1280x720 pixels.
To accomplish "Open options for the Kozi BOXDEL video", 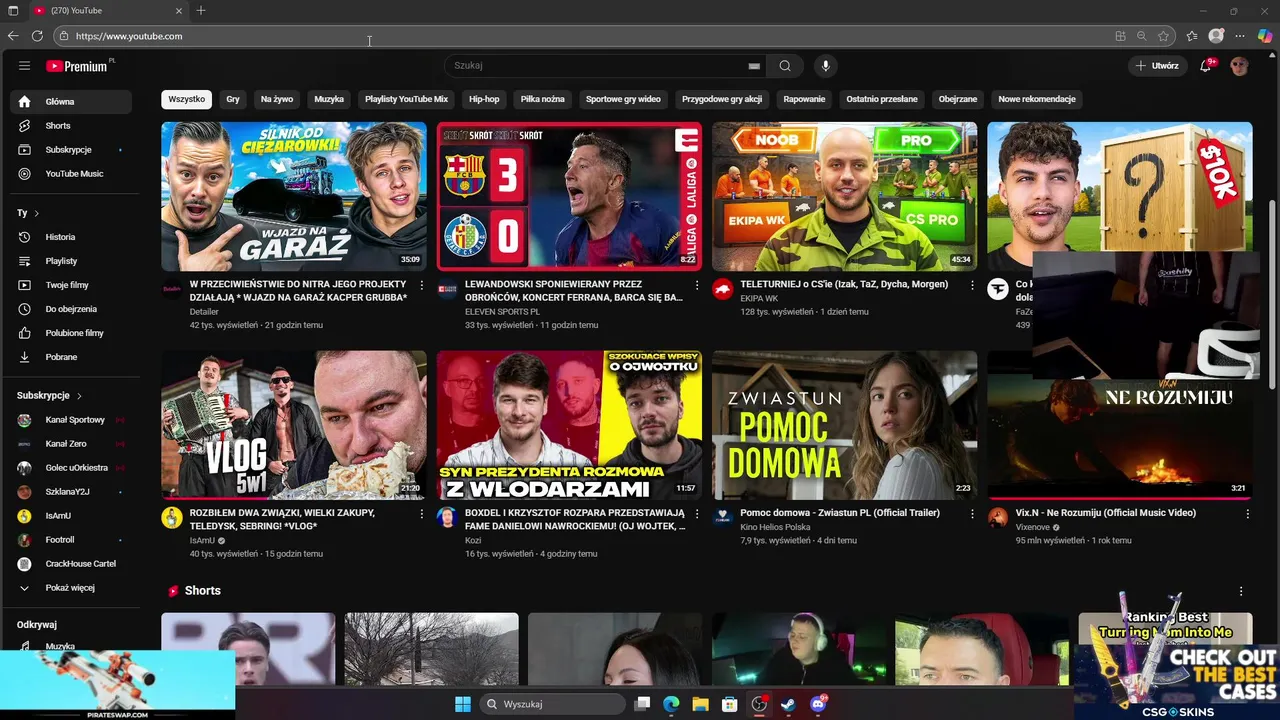I will coord(696,513).
